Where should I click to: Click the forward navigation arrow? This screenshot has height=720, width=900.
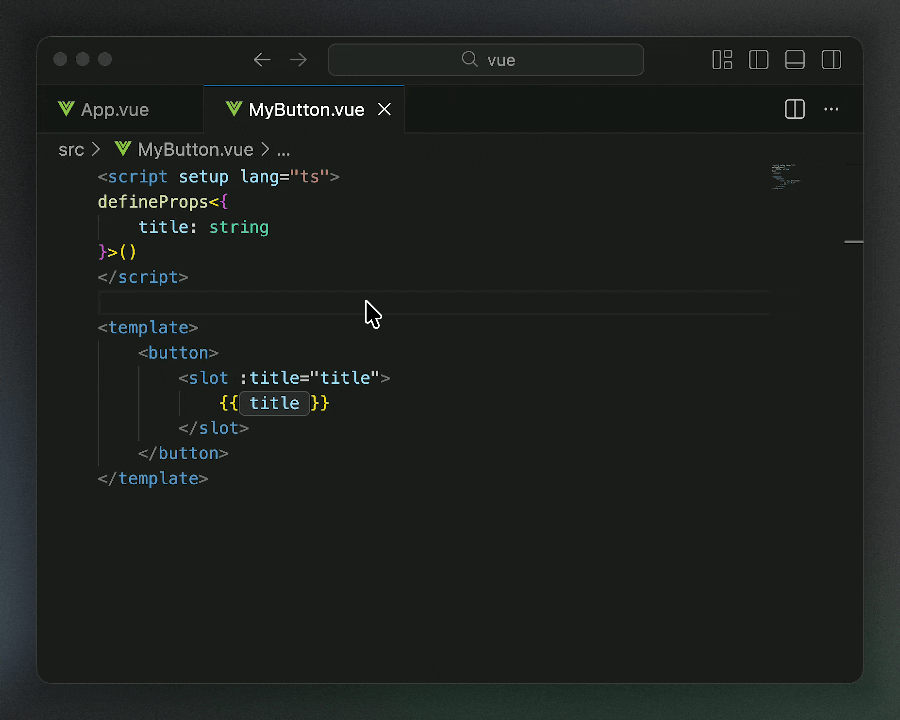(298, 60)
